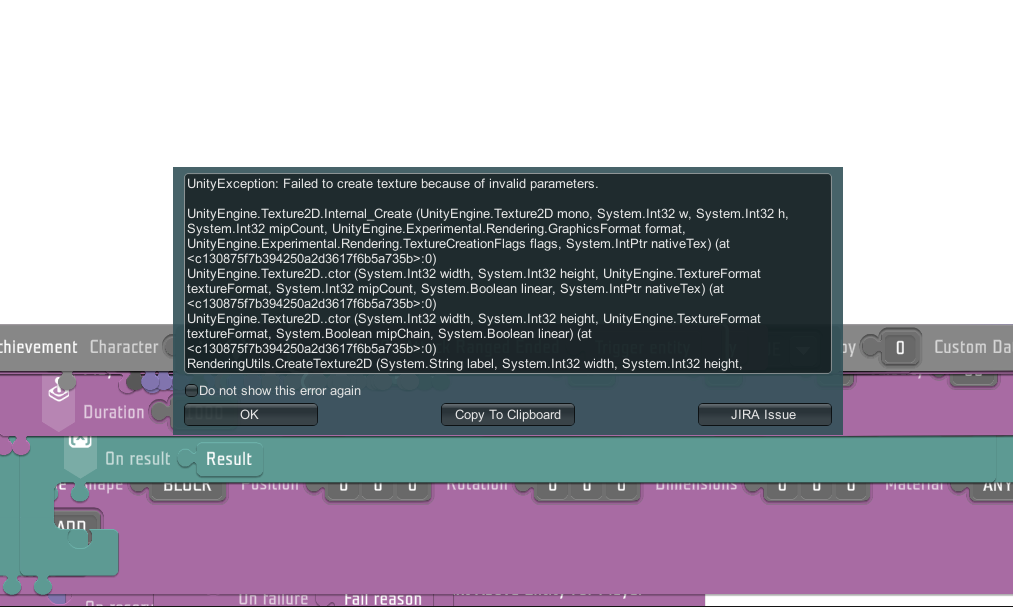Switch to the Character tab

(x=124, y=347)
